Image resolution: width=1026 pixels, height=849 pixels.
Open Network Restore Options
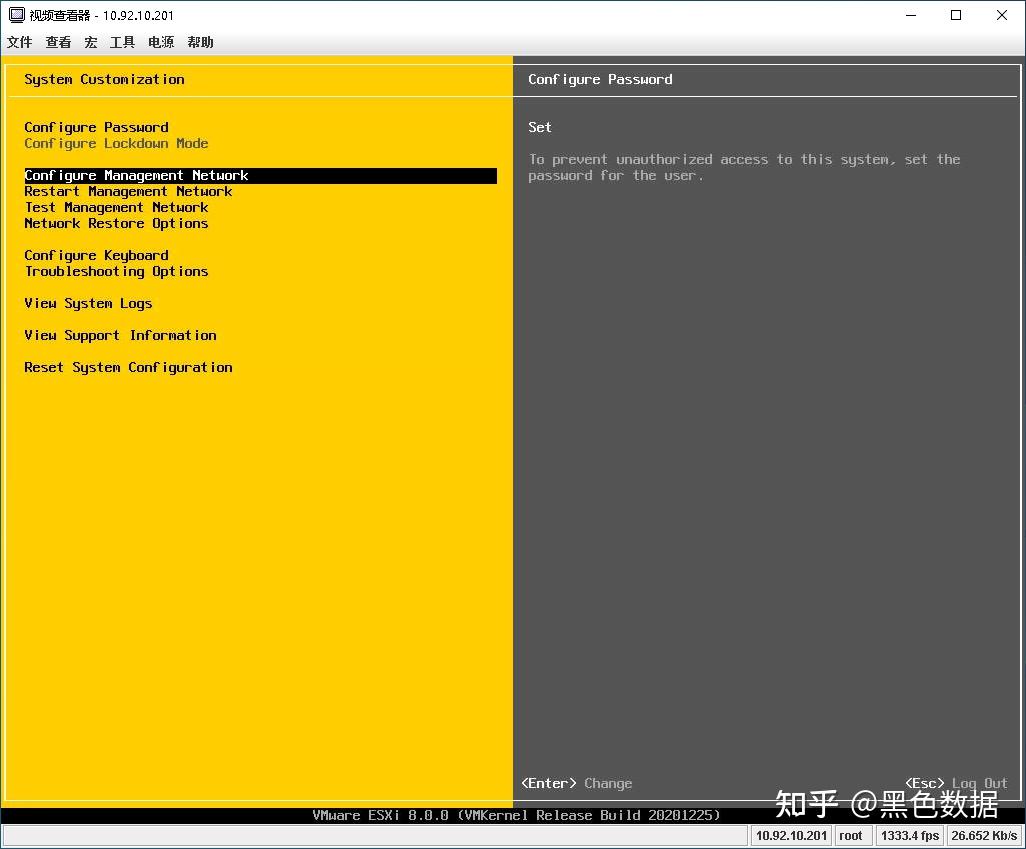(116, 223)
